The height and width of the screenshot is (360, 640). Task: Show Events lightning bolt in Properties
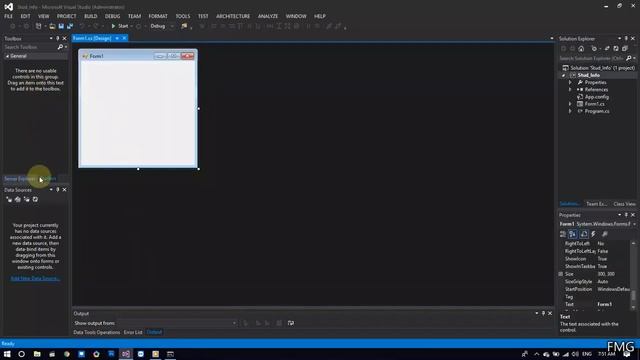(593, 234)
